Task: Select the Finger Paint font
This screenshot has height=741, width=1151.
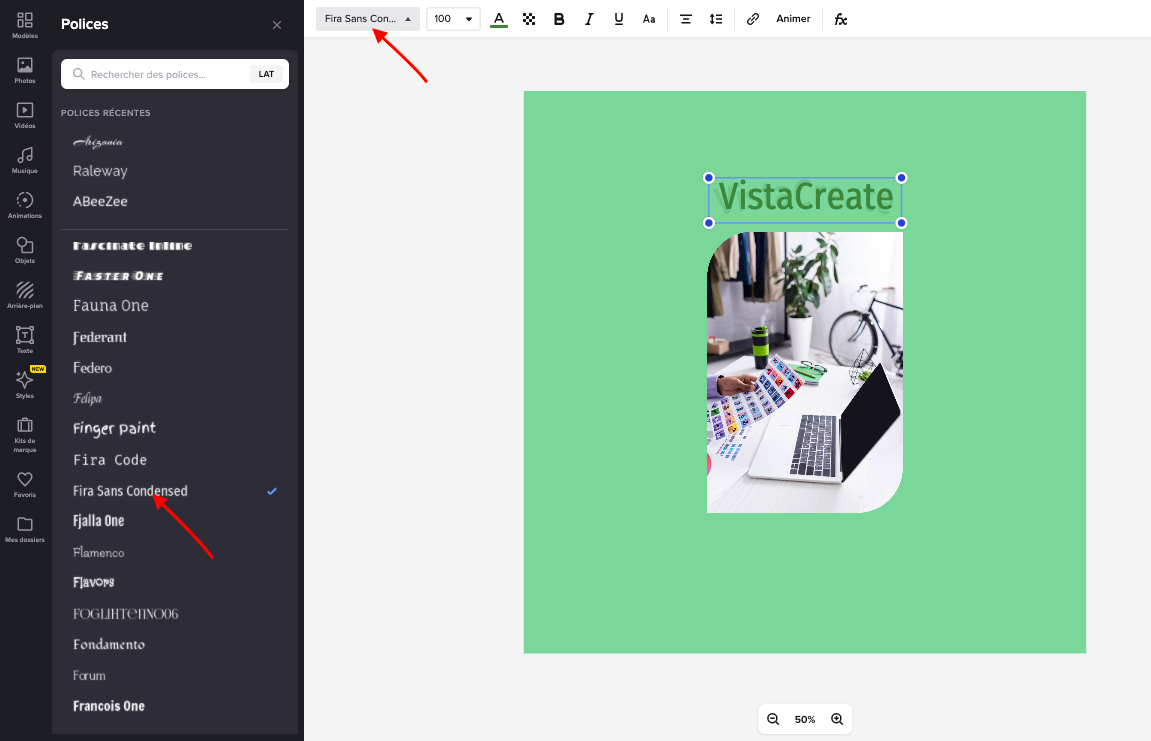Action: tap(115, 429)
